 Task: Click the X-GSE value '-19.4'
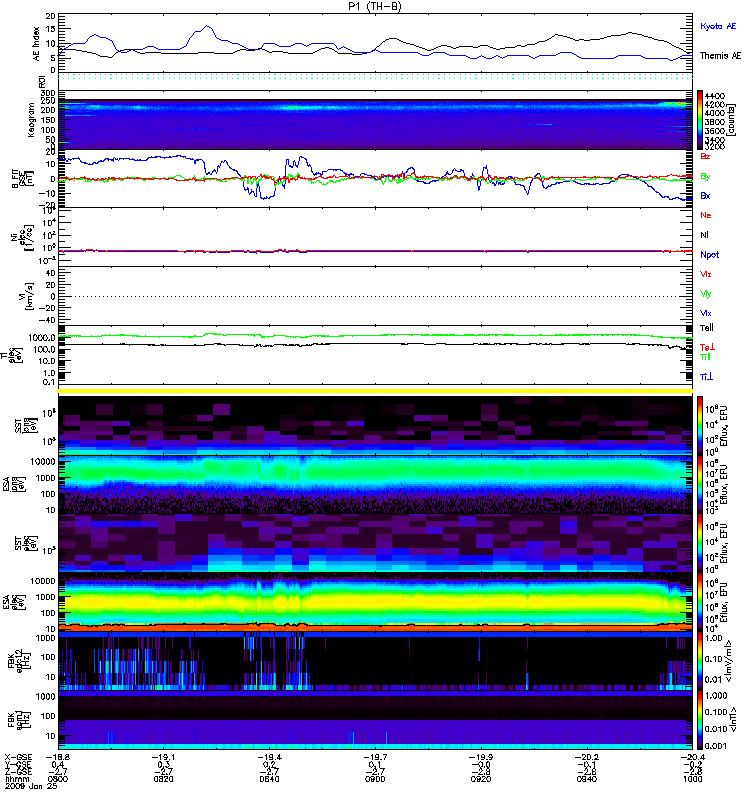[269, 757]
